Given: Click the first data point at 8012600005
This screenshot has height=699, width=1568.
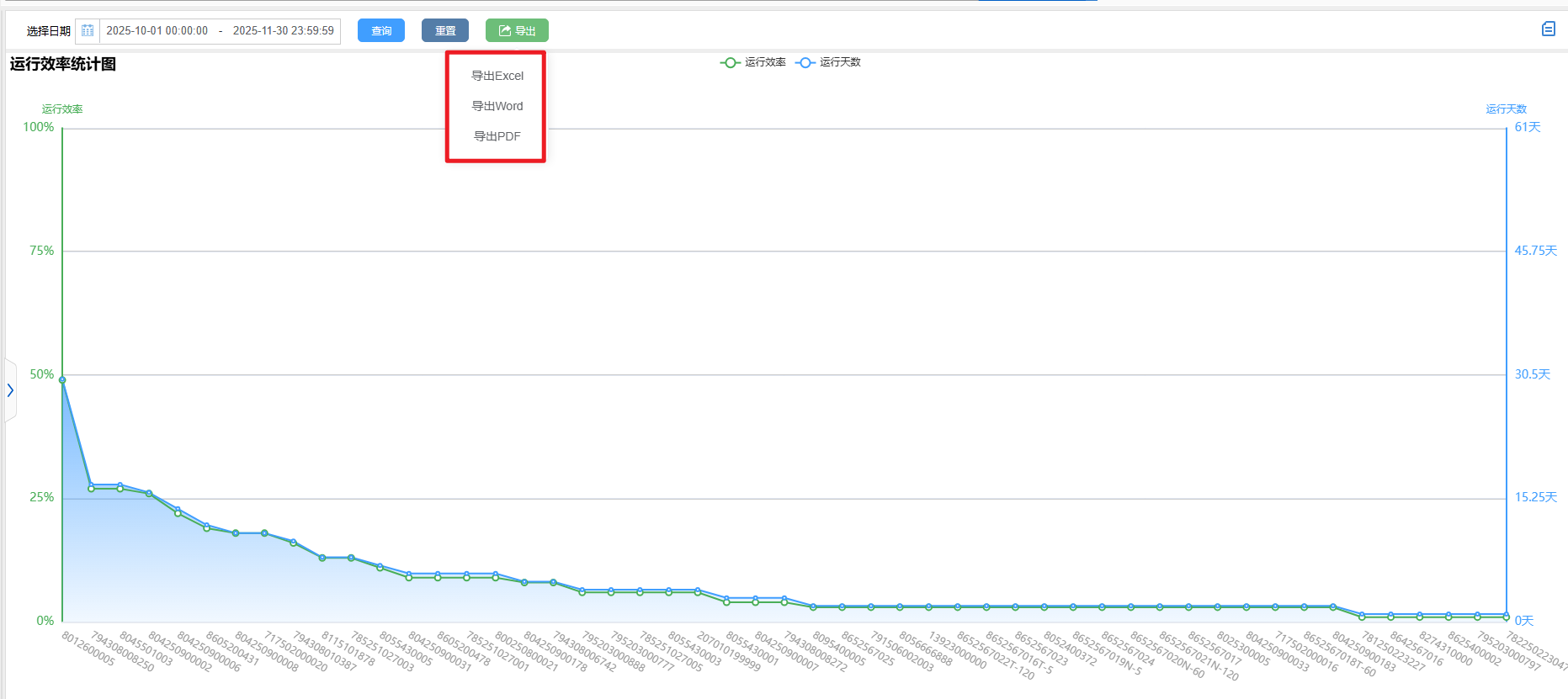Looking at the screenshot, I should coord(62,380).
